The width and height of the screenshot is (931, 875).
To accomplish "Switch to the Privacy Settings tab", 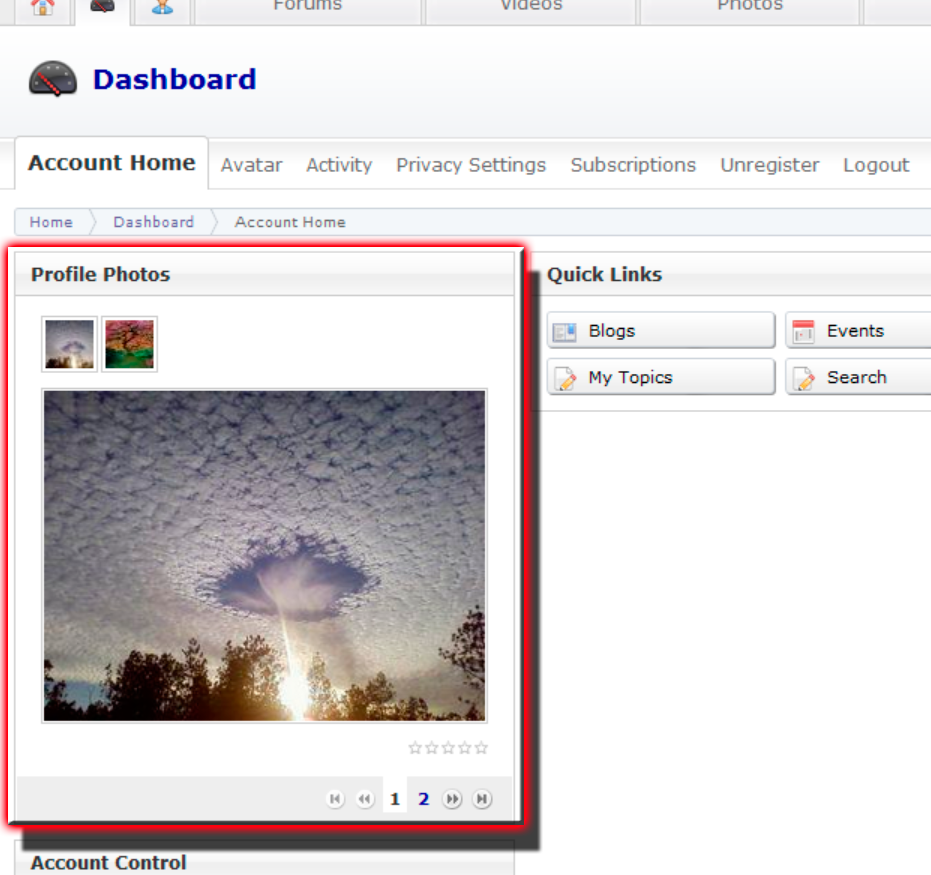I will (x=471, y=165).
